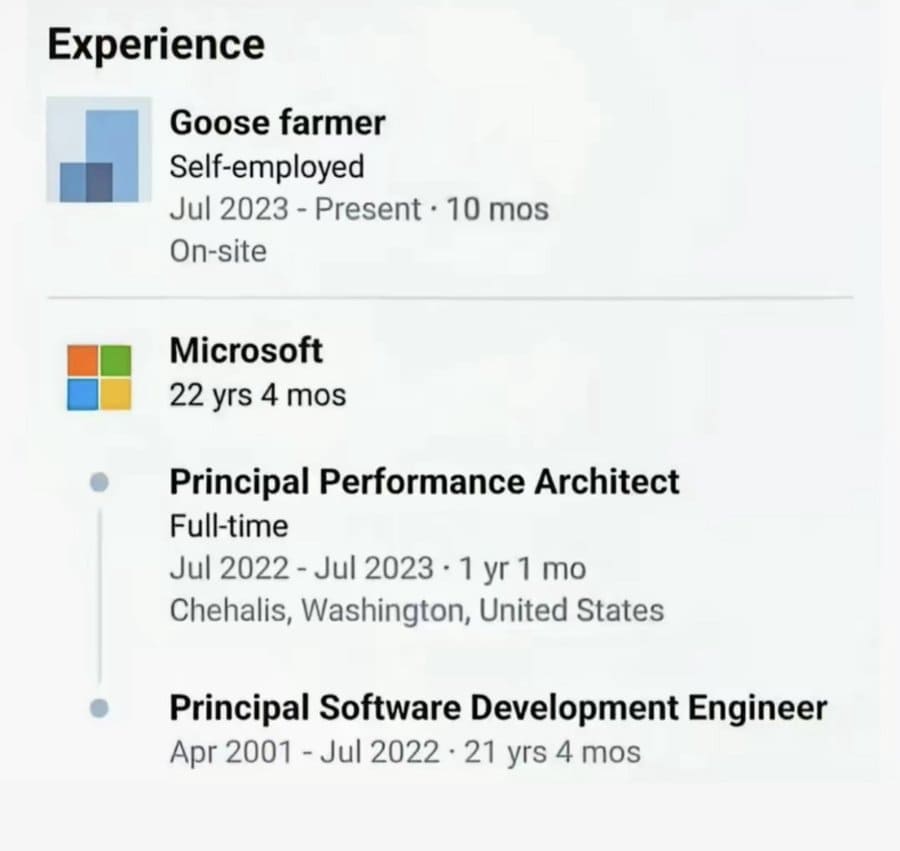Click the On-site work location text

click(218, 251)
